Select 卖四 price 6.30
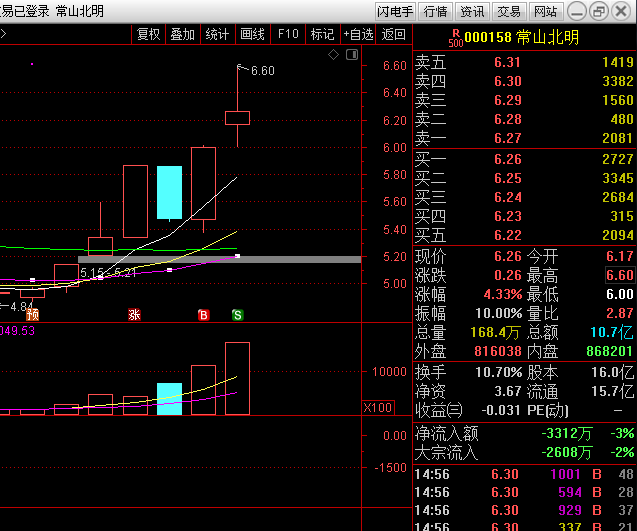This screenshot has width=637, height=531. [x=507, y=81]
